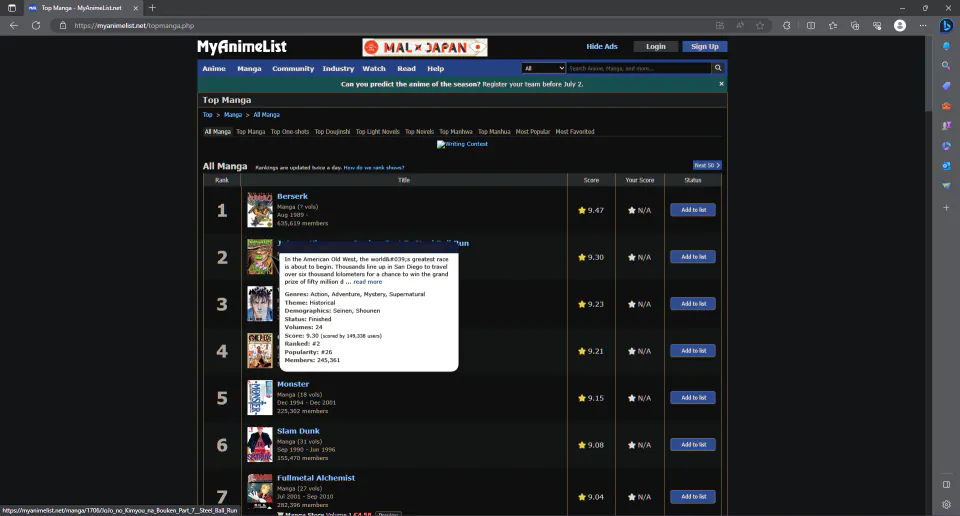Viewport: 960px width, 516px height.
Task: Open the browser profile avatar
Action: (x=899, y=26)
